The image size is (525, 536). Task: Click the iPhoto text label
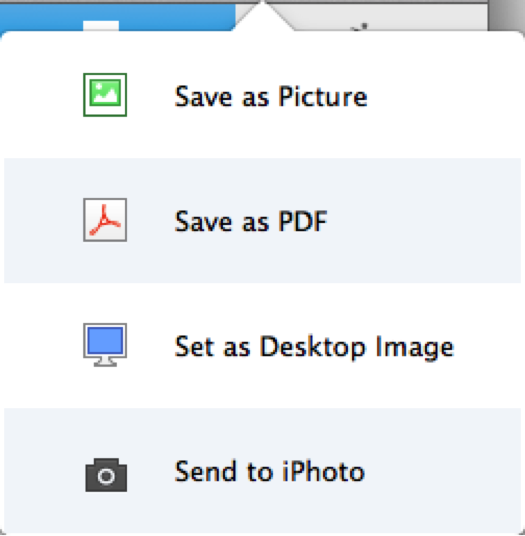(x=323, y=471)
